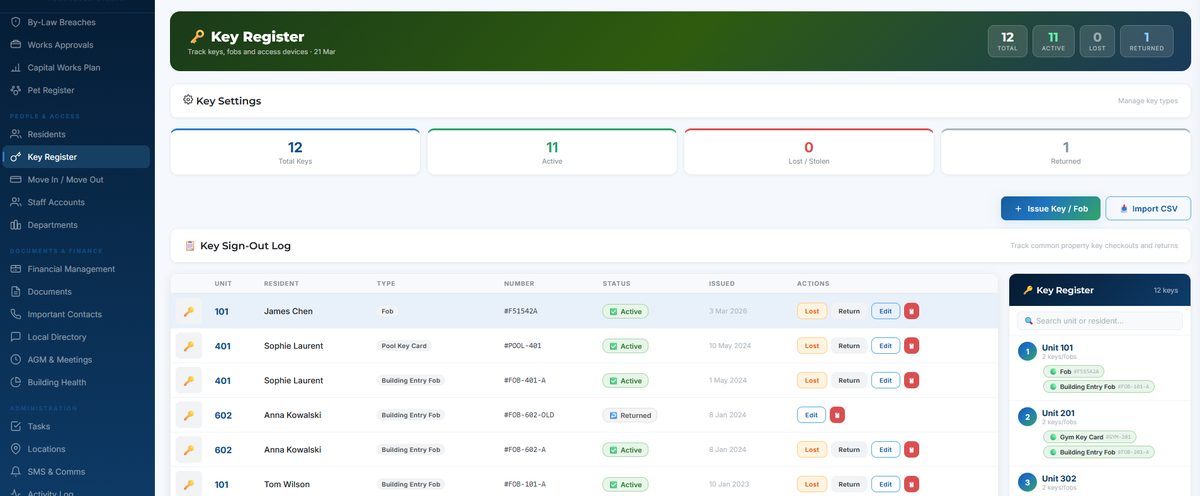Image resolution: width=1200 pixels, height=496 pixels.
Task: Click the Building Health sidebar icon
Action: click(x=16, y=382)
